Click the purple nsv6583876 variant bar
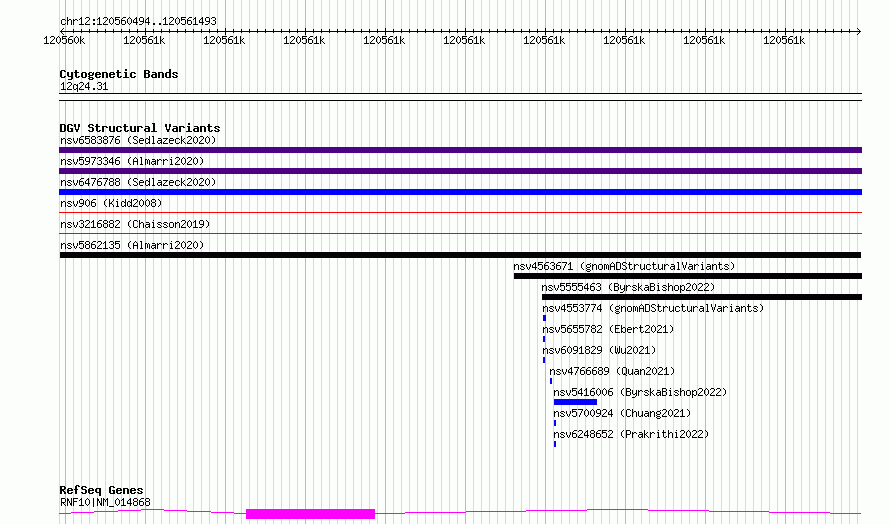This screenshot has width=890, height=524. pos(460,150)
